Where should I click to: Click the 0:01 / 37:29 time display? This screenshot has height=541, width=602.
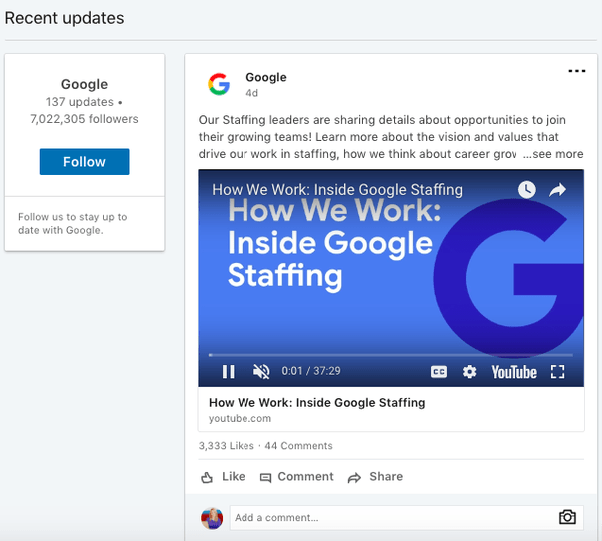click(311, 371)
